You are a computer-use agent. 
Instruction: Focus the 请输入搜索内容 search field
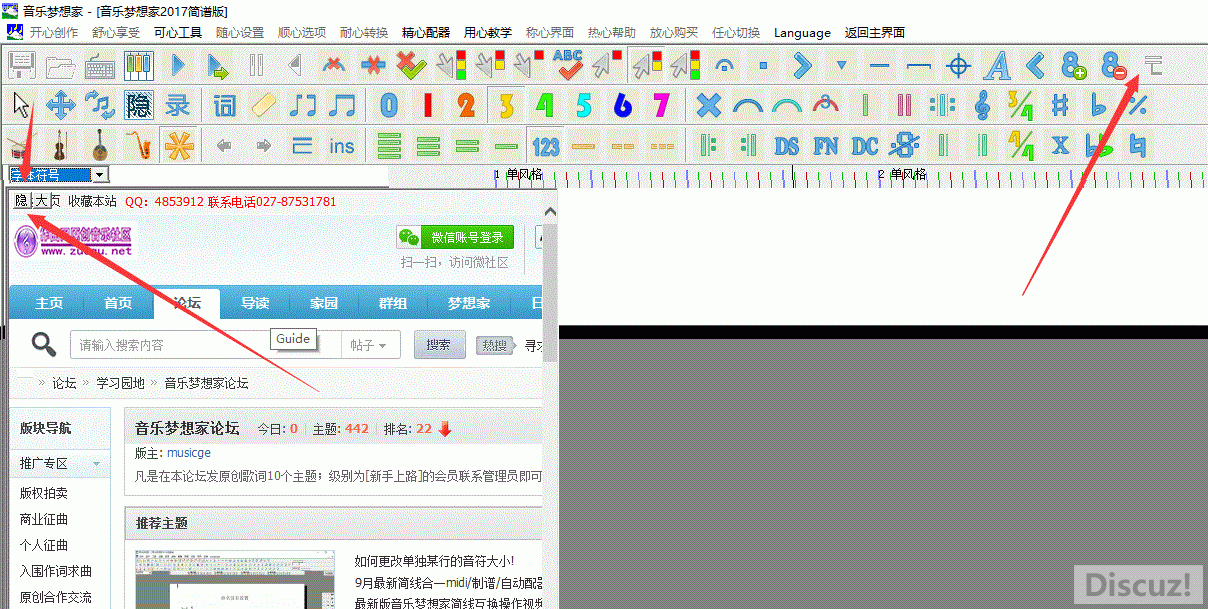point(205,345)
